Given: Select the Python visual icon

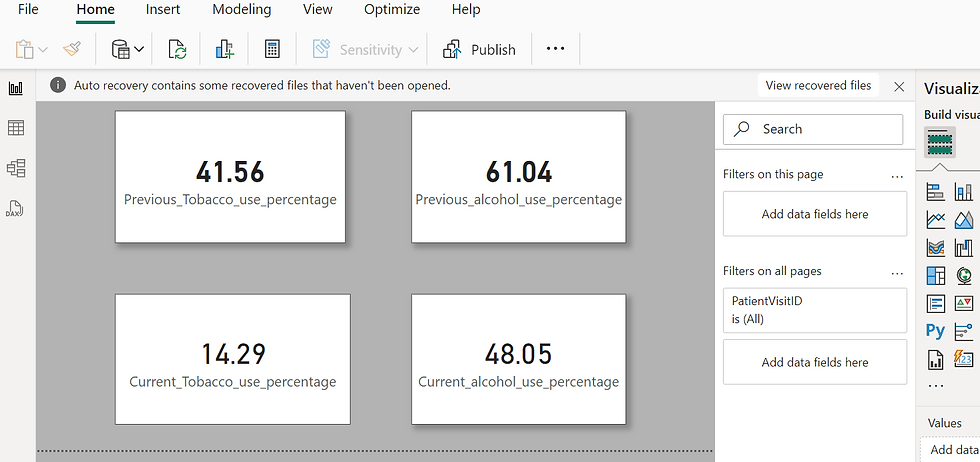Looking at the screenshot, I should click(935, 331).
